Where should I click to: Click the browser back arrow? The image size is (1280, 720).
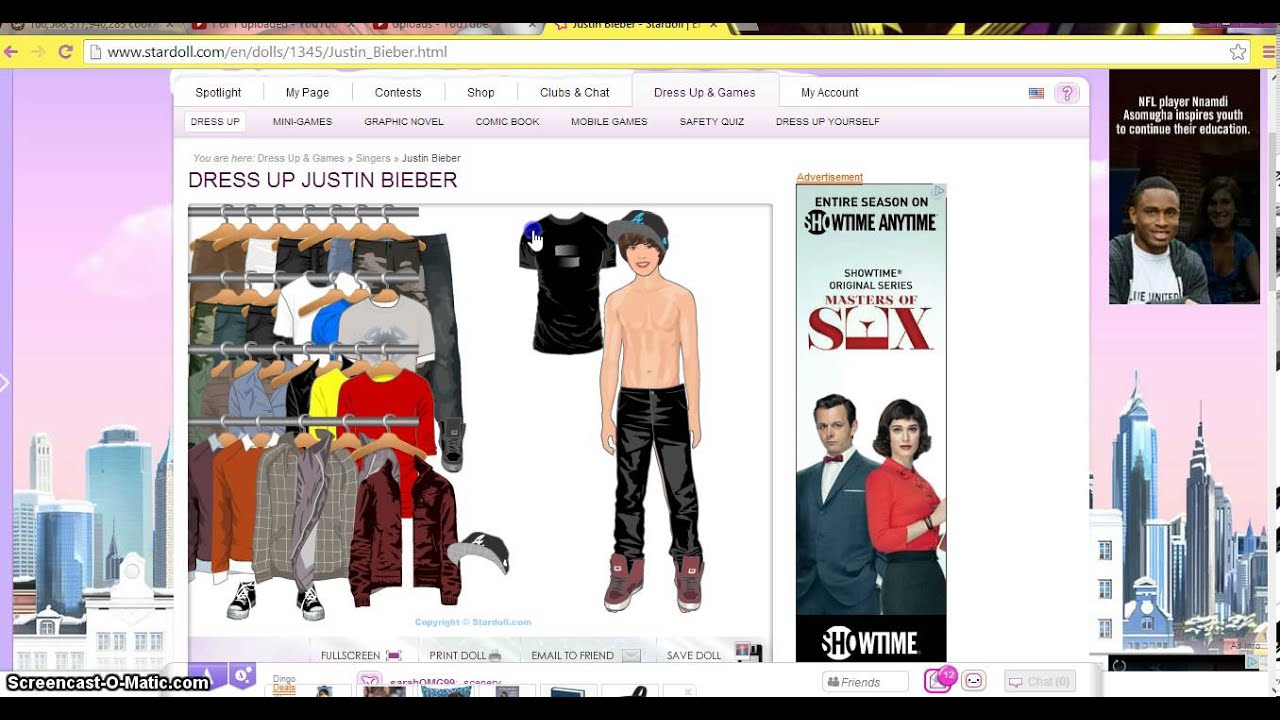[11, 52]
